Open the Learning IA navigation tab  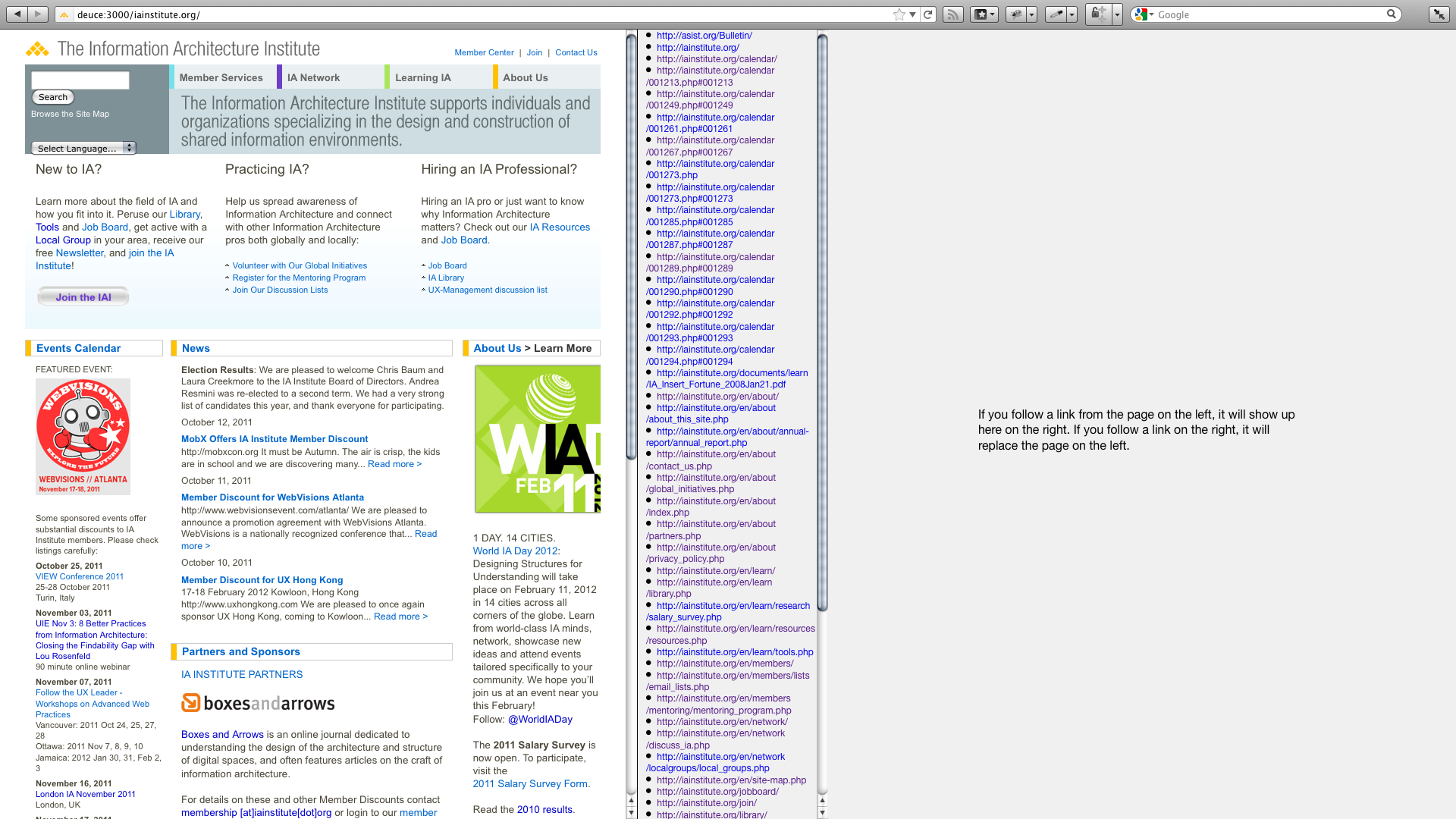tap(422, 77)
